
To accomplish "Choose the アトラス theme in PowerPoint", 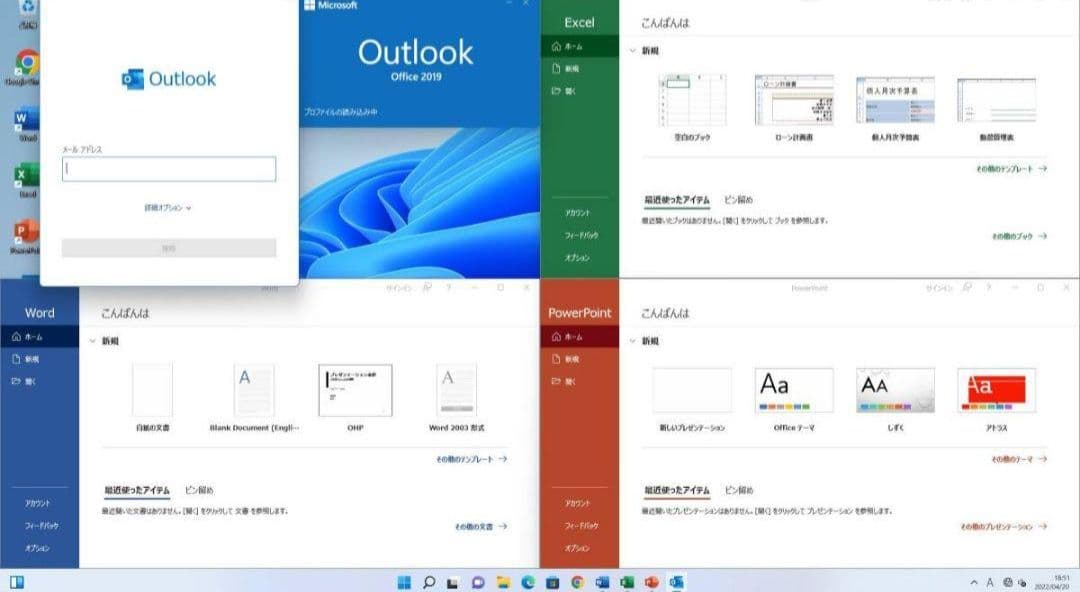I will (995, 389).
